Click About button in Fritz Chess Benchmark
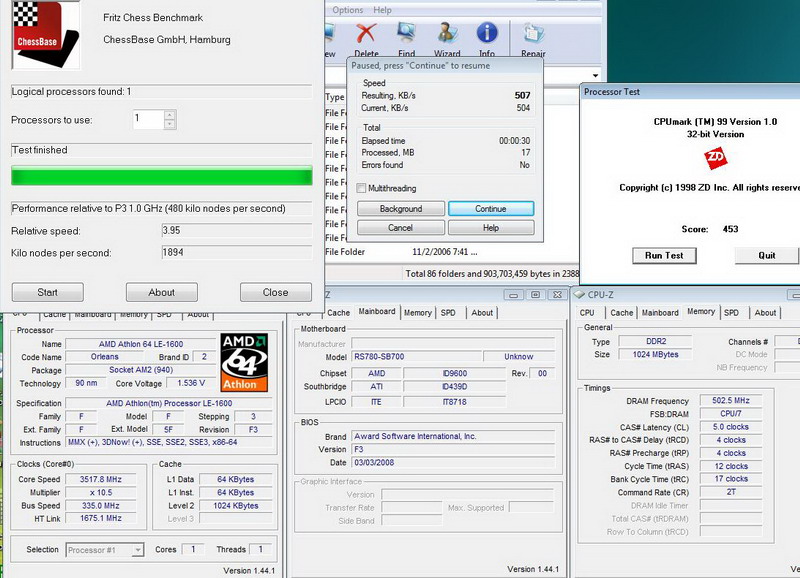 162,292
